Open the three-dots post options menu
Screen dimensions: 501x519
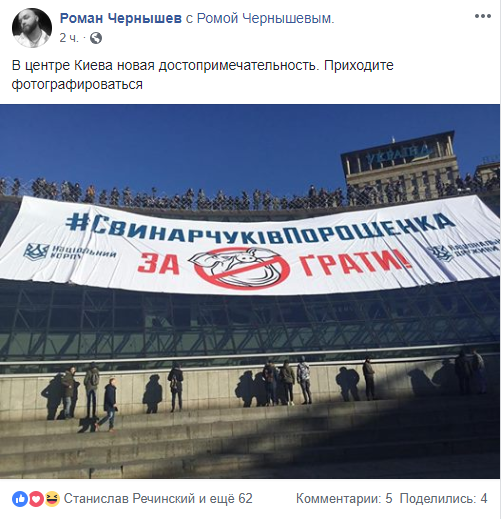tap(483, 16)
